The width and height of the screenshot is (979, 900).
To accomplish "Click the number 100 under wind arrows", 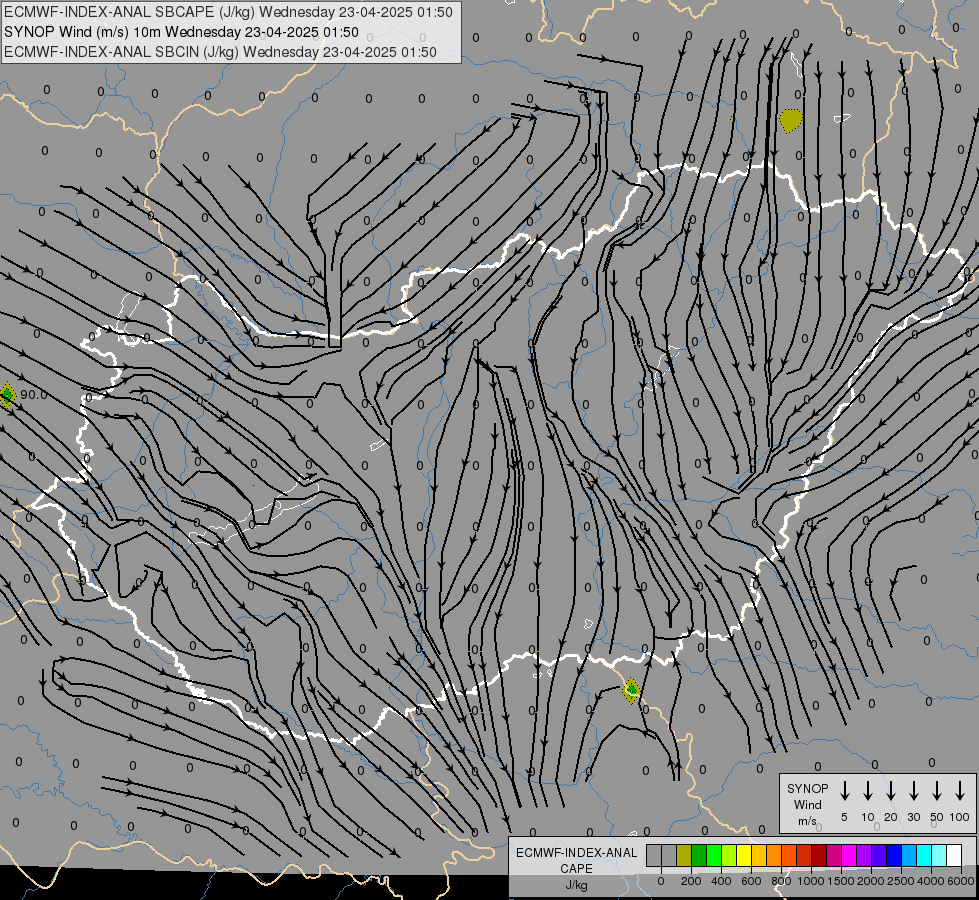I will [960, 817].
